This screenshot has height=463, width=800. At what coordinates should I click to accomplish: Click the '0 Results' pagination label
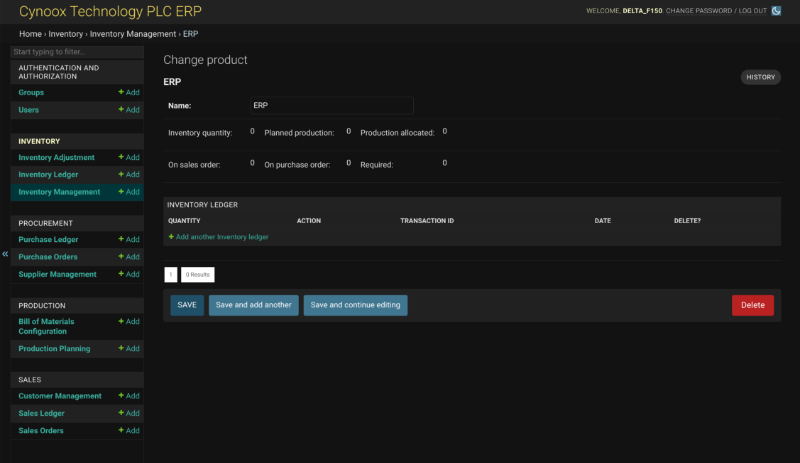point(197,275)
